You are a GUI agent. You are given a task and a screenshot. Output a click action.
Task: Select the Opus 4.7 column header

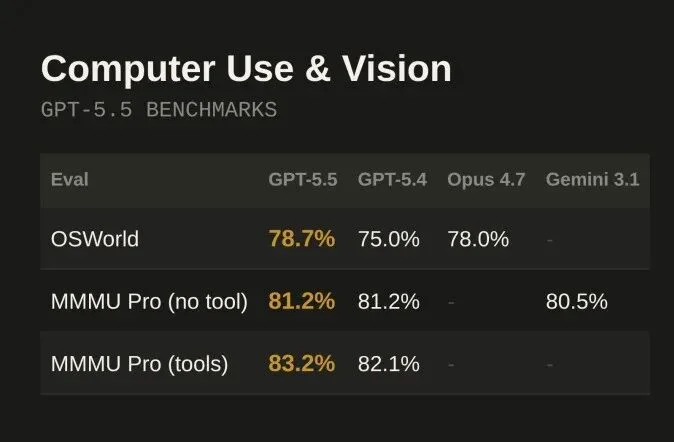pyautogui.click(x=486, y=180)
